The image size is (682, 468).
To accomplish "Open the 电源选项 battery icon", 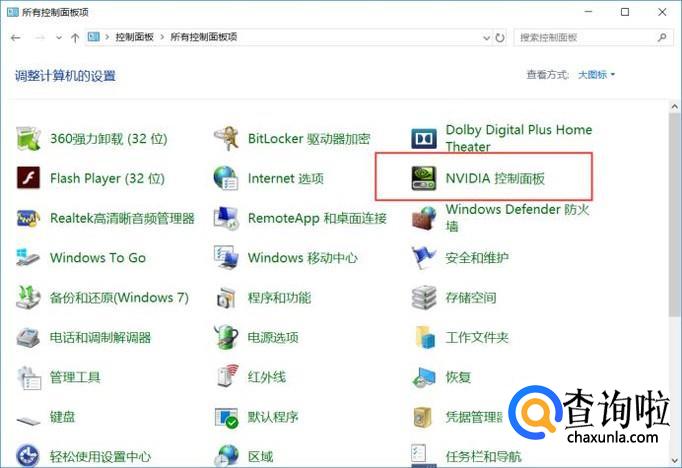I will pos(226,337).
